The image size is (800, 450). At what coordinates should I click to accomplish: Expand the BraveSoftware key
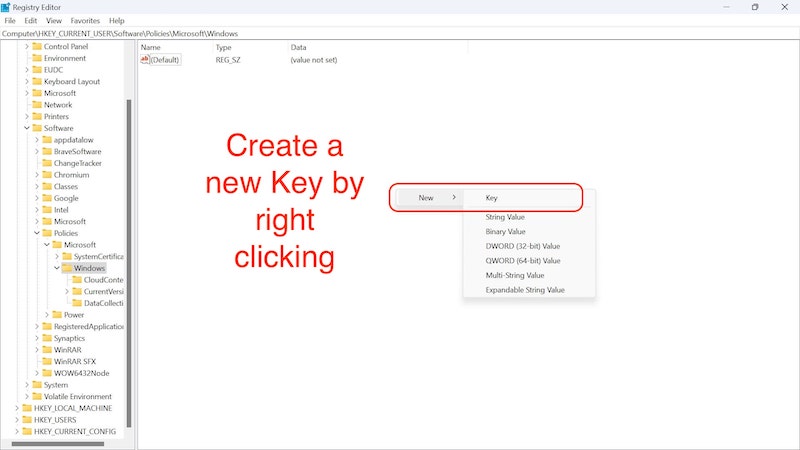coord(37,152)
